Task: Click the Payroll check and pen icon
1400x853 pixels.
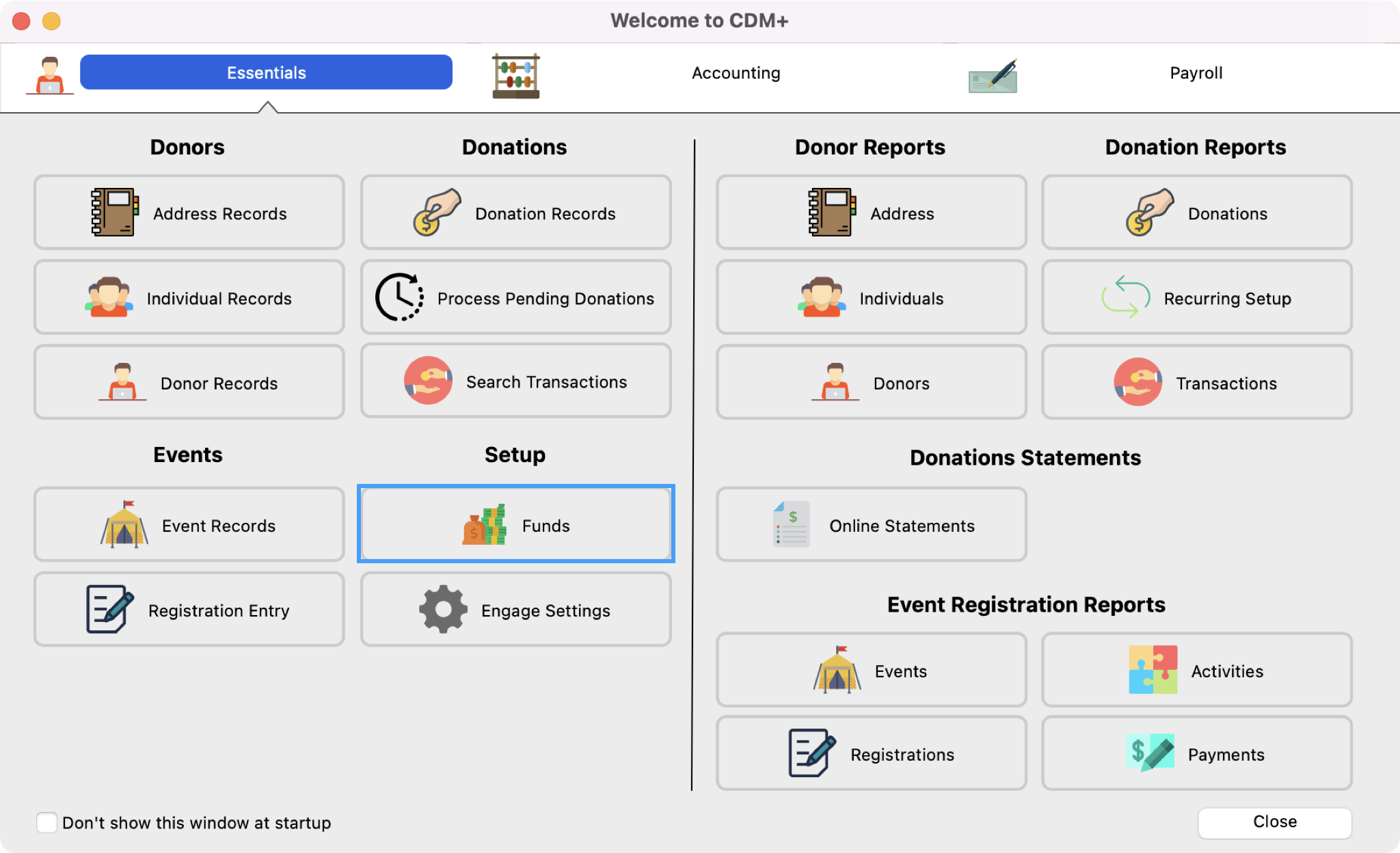Action: click(x=993, y=75)
